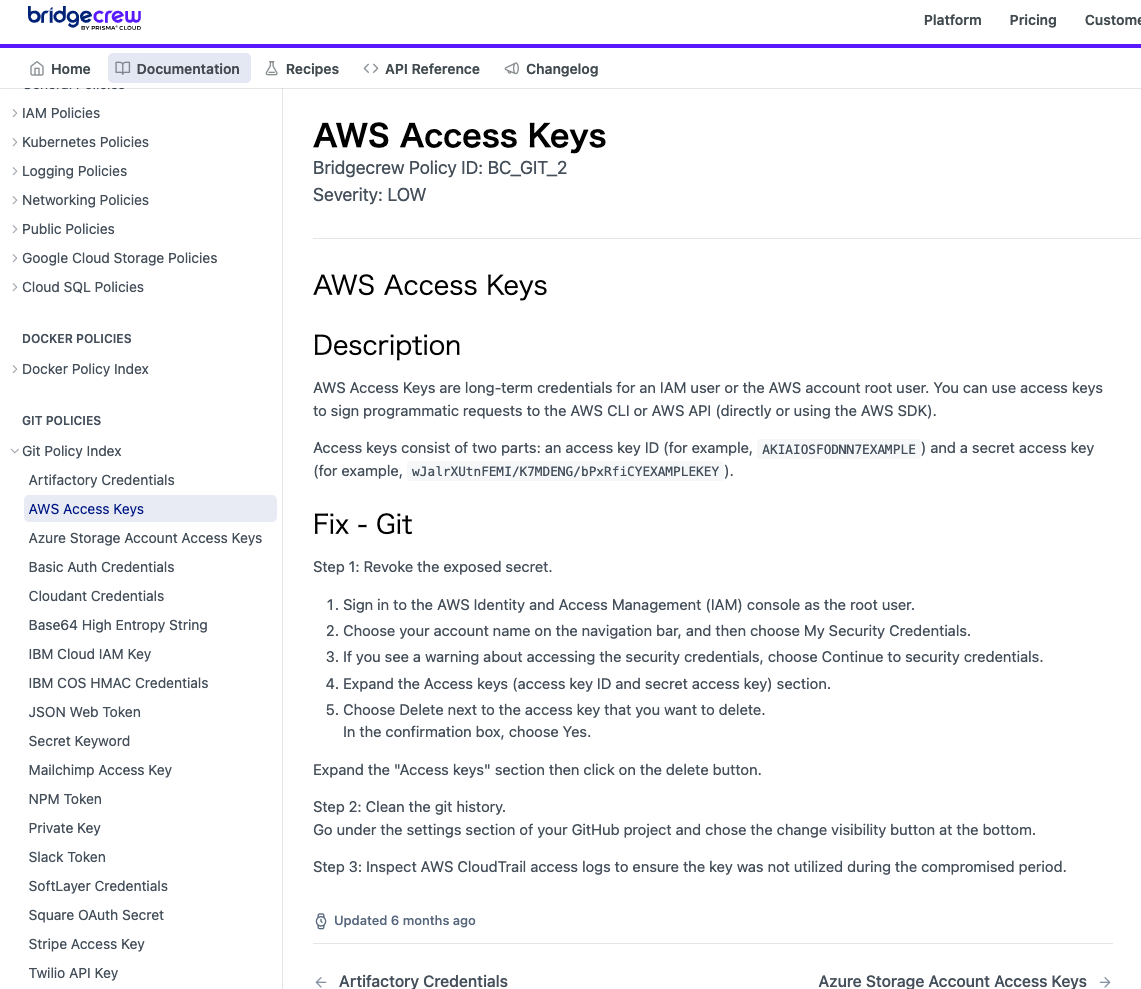Click the Description heading
The width and height of the screenshot is (1141, 989).
pos(386,346)
